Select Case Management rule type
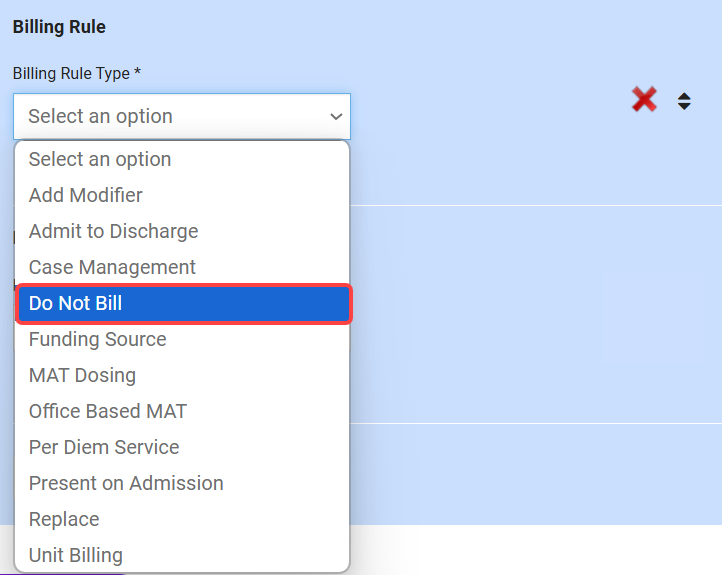 pos(112,267)
